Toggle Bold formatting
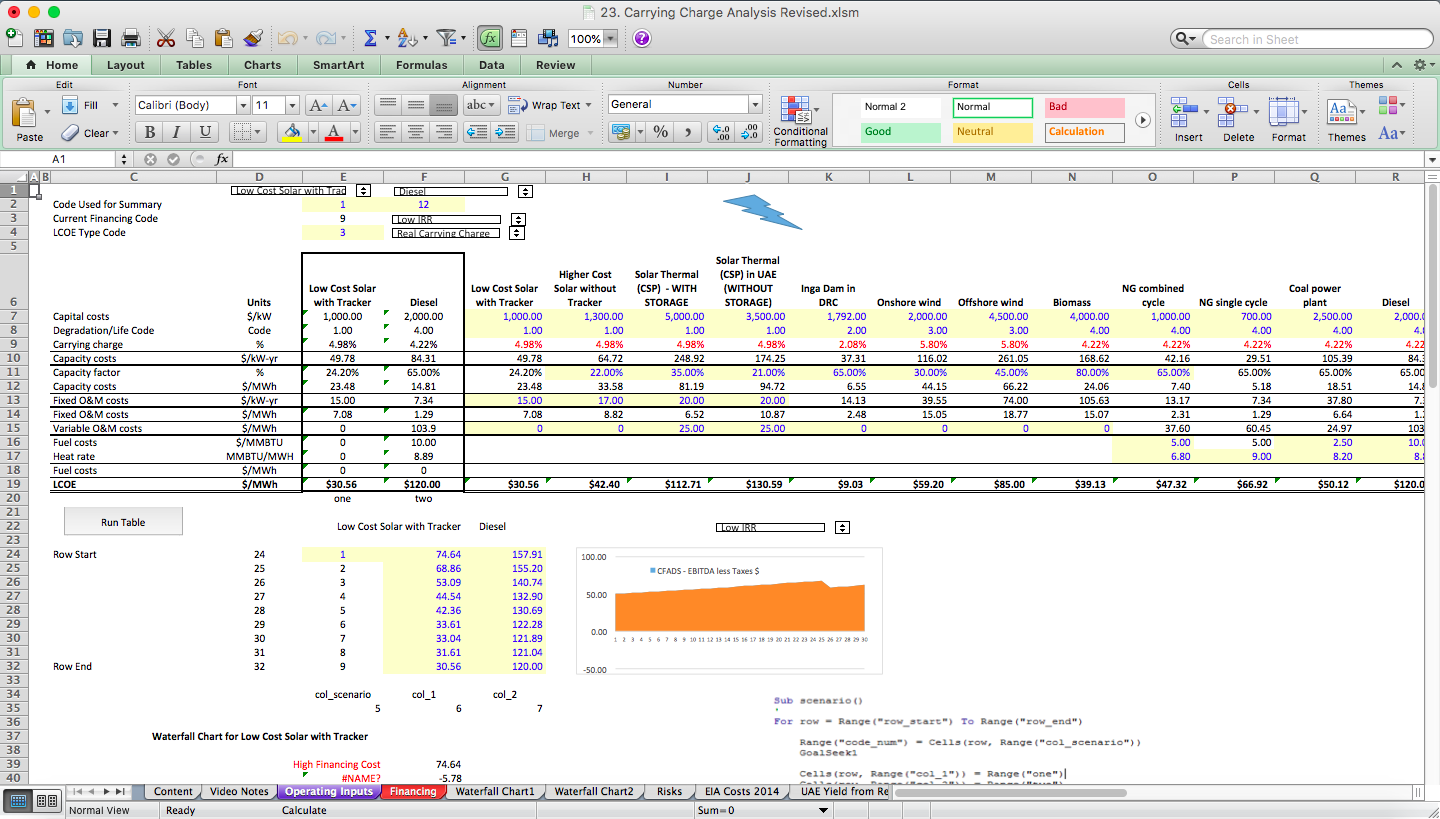 point(149,132)
